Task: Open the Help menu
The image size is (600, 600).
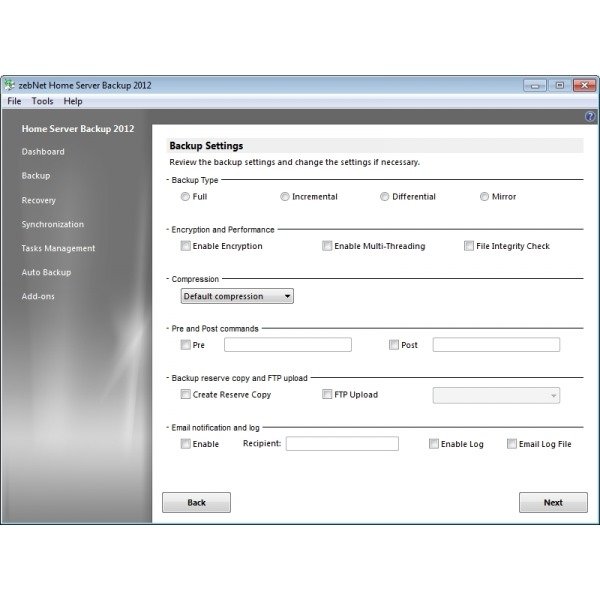Action: point(73,101)
